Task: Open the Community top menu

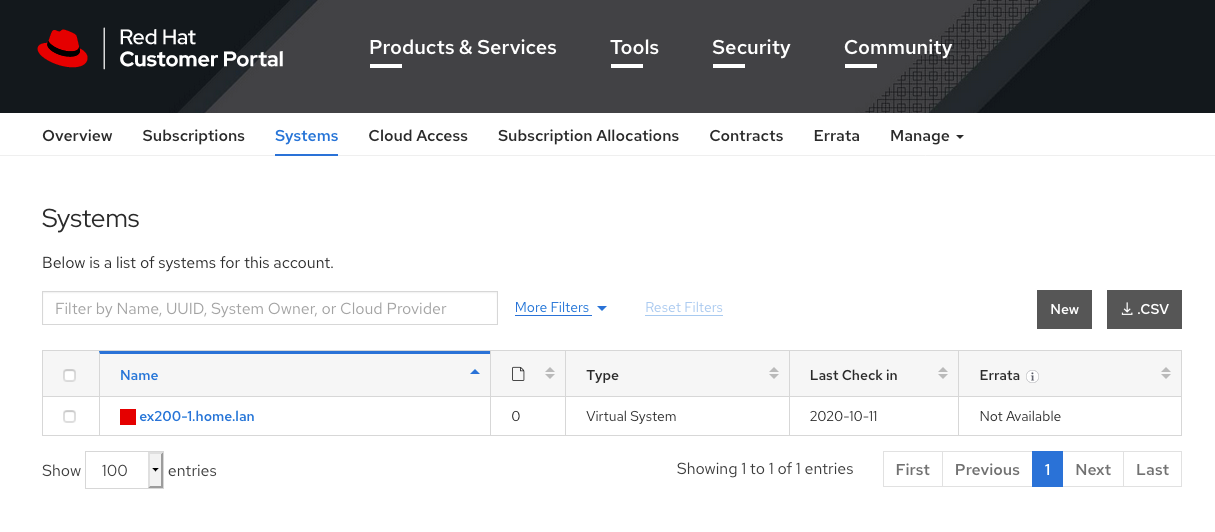Action: point(898,47)
